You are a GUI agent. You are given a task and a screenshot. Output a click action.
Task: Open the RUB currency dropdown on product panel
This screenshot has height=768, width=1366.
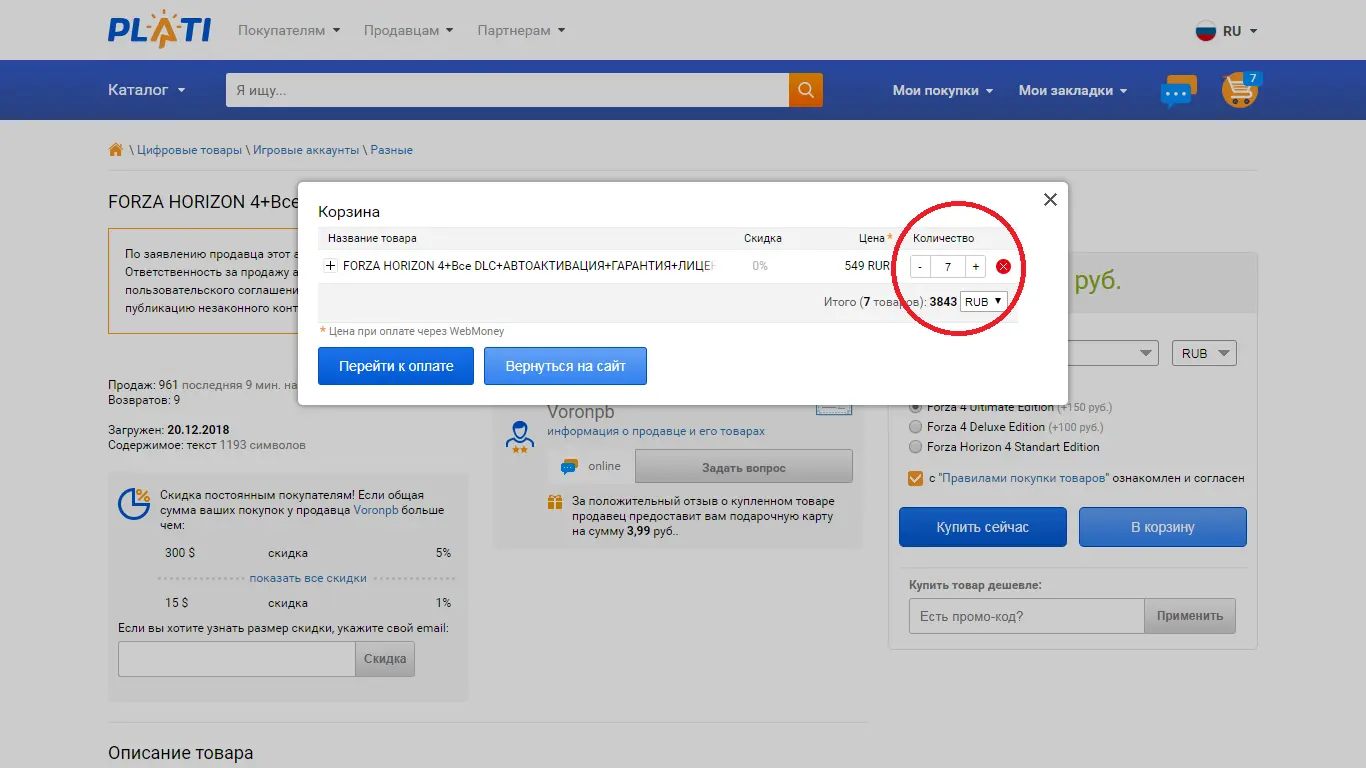click(x=1204, y=354)
